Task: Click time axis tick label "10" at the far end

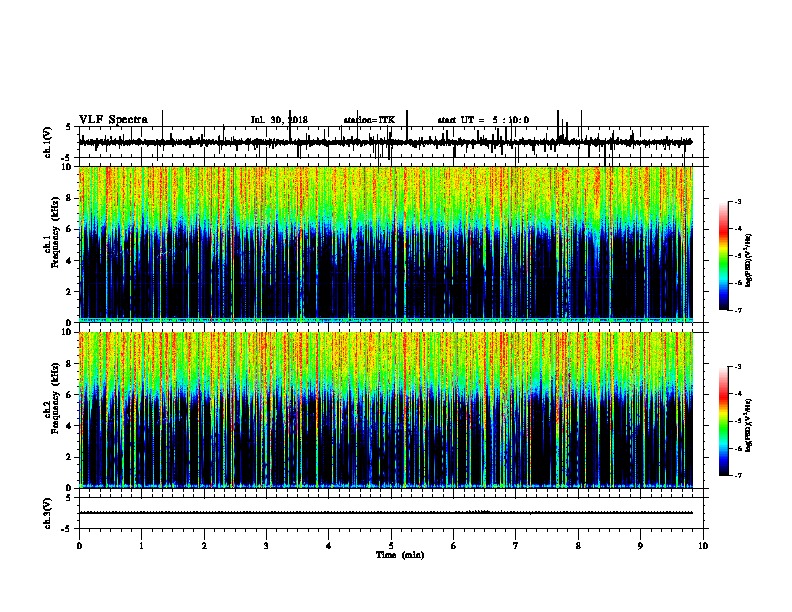Action: tap(703, 546)
